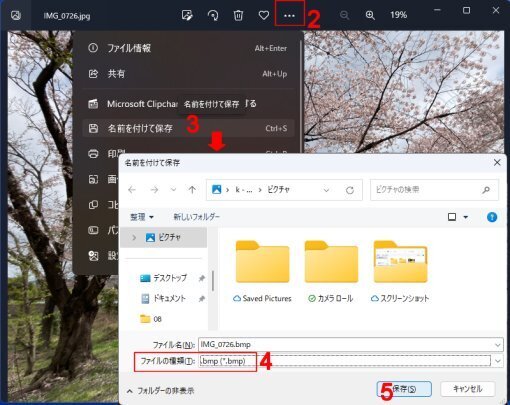510x405 pixels.
Task: Open the 整理 dropdown menu
Action: coord(142,217)
